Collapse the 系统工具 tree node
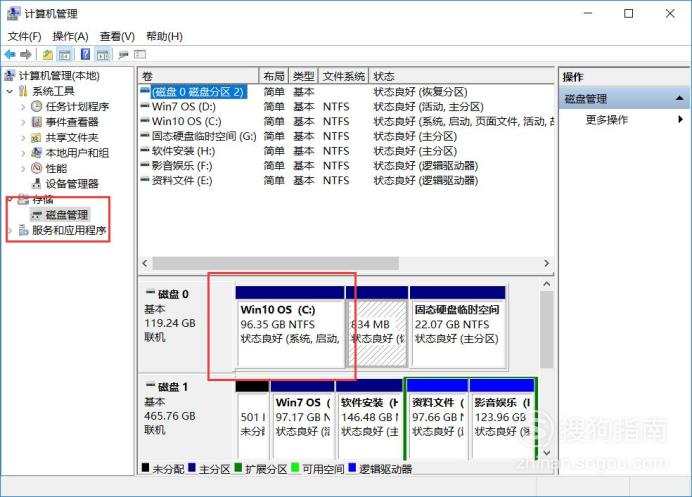692x497 pixels. [10, 92]
